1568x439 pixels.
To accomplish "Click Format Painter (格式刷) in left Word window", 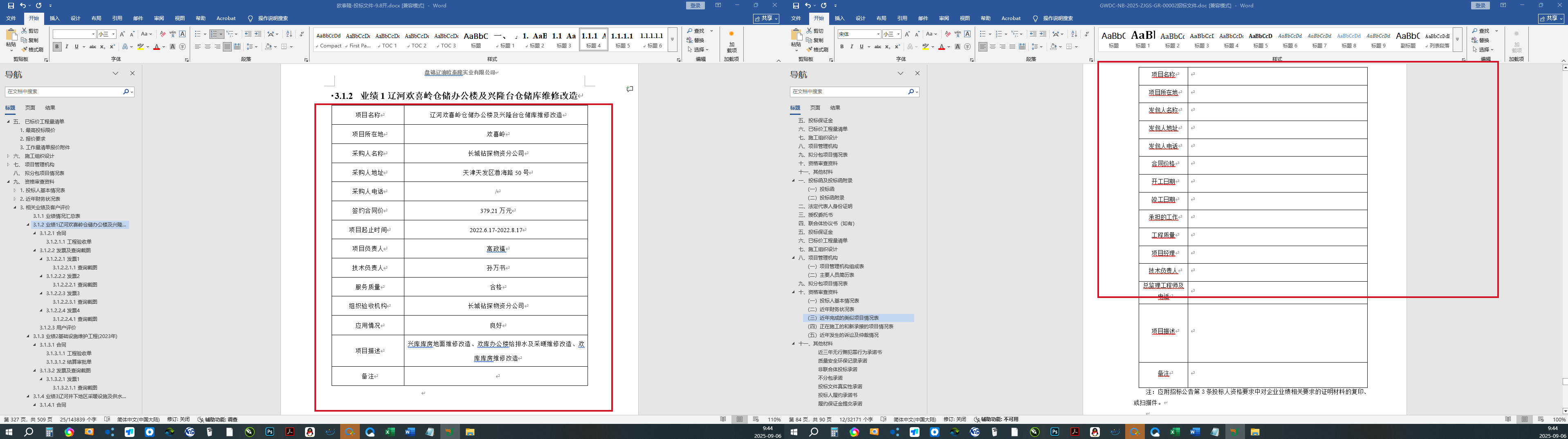I will [x=32, y=49].
